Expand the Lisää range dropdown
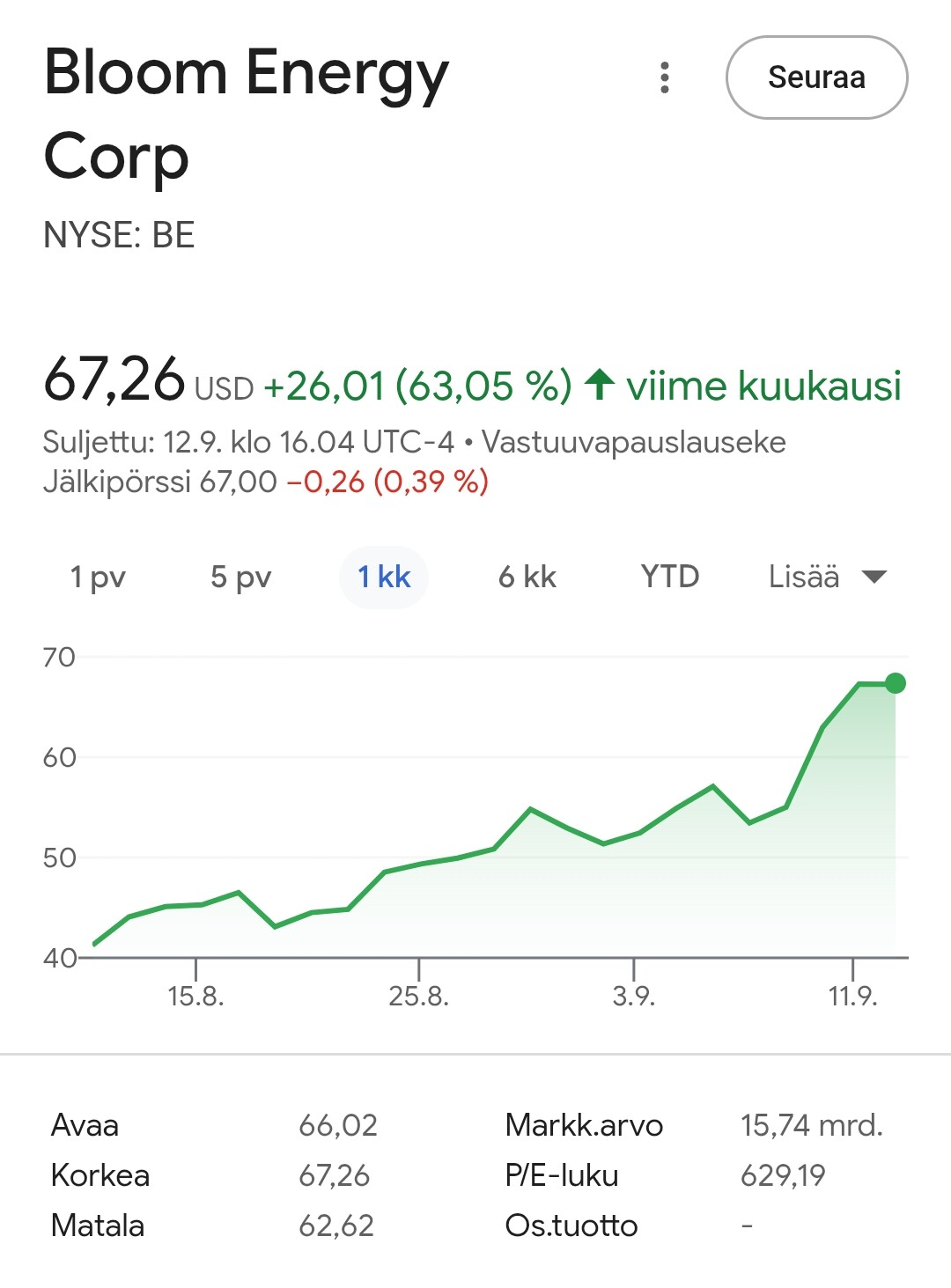The image size is (951, 1288). (x=805, y=578)
